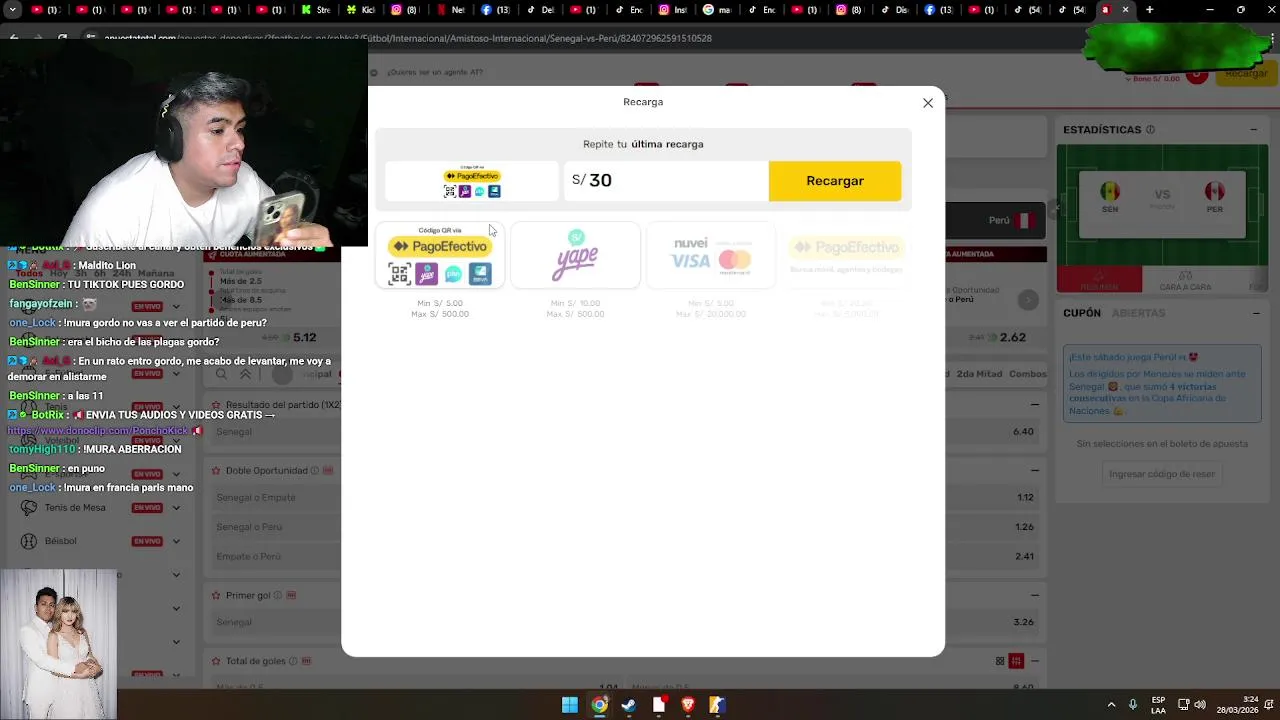Open the 2da Mitad market tab

pos(979,374)
